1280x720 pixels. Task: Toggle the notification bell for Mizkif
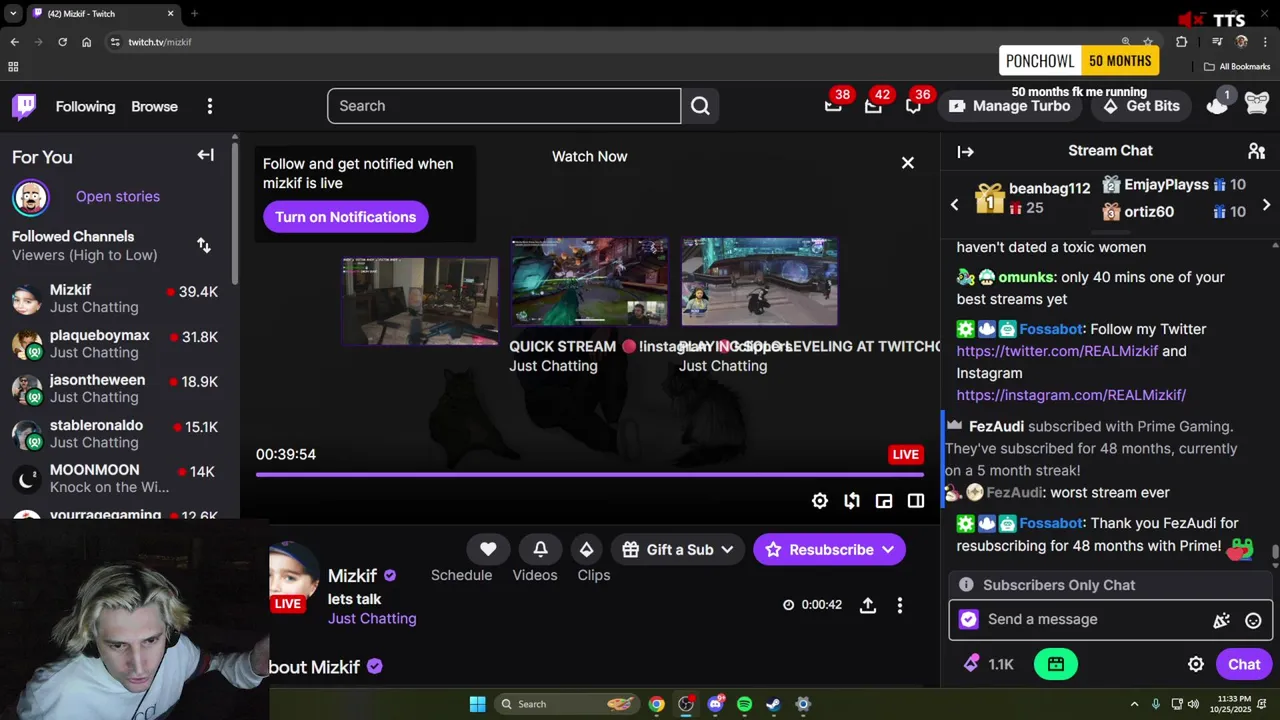pyautogui.click(x=540, y=549)
